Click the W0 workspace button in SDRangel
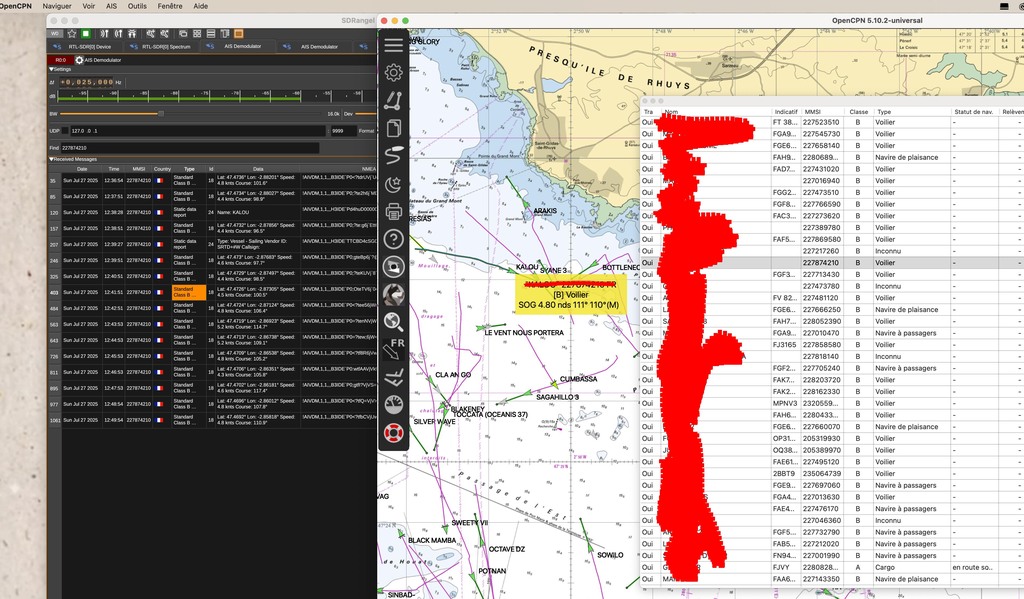 point(56,33)
